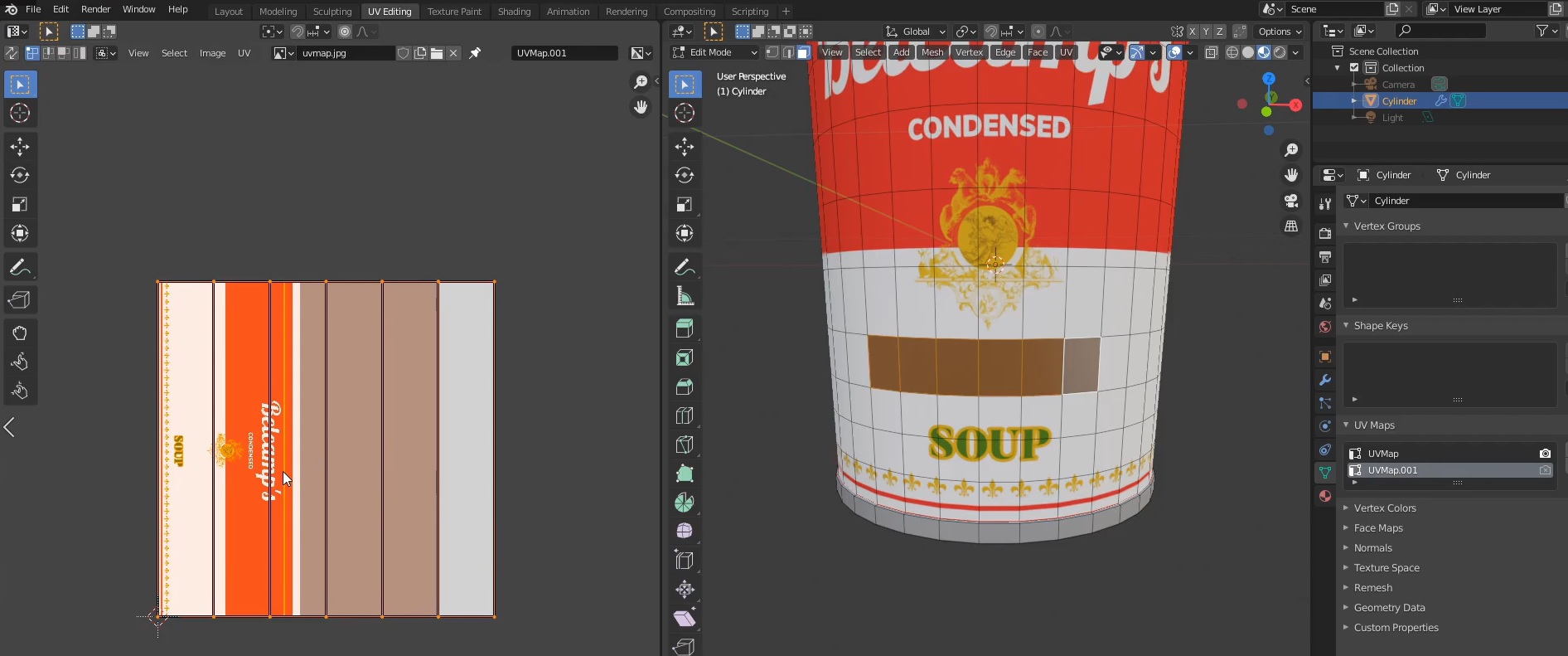Viewport: 1568px width, 656px height.
Task: Open the Options dropdown in viewport header
Action: coord(1280,32)
